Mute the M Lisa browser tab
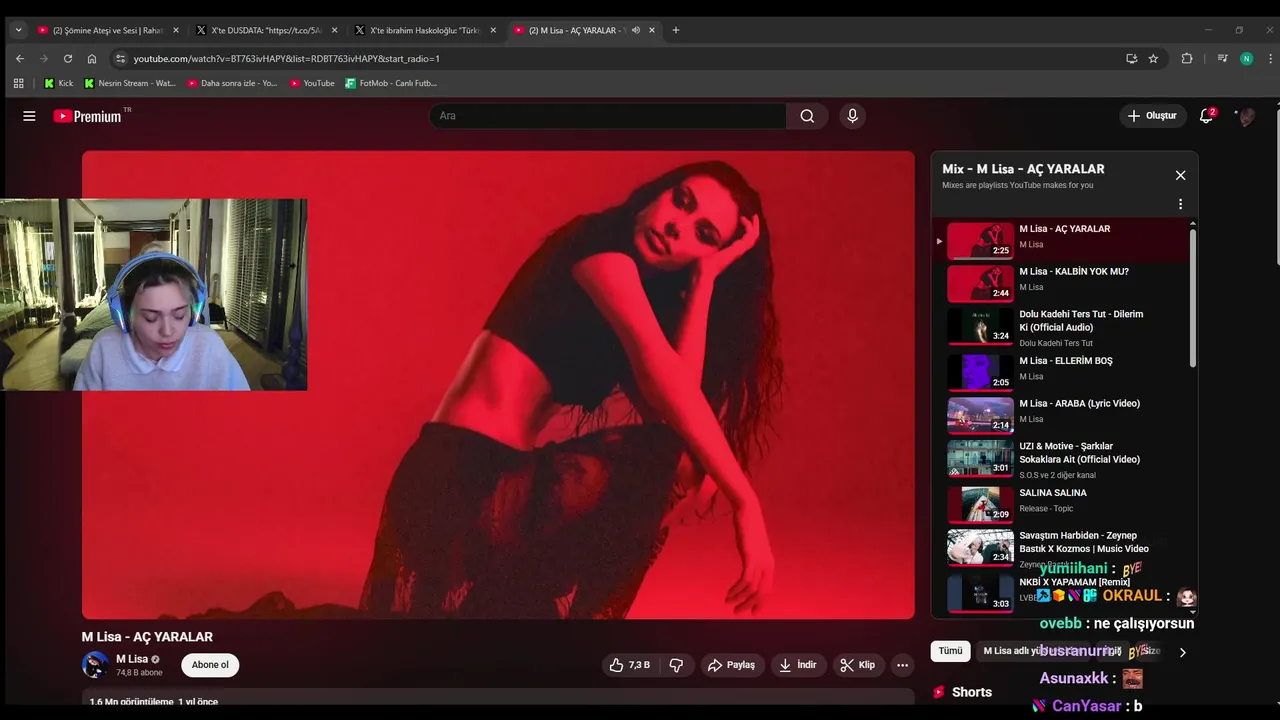 tap(636, 30)
